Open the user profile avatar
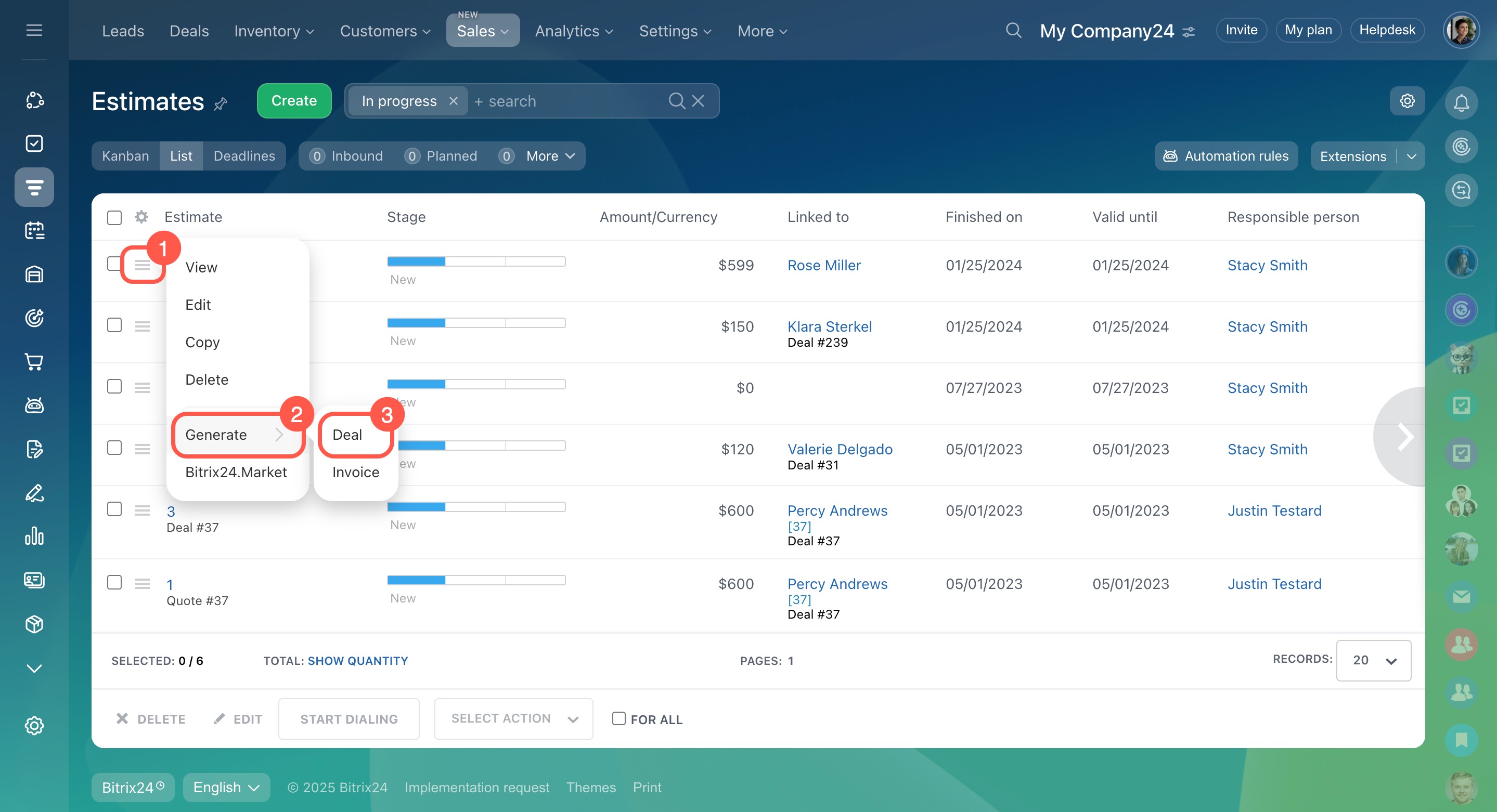The image size is (1497, 812). click(x=1461, y=30)
